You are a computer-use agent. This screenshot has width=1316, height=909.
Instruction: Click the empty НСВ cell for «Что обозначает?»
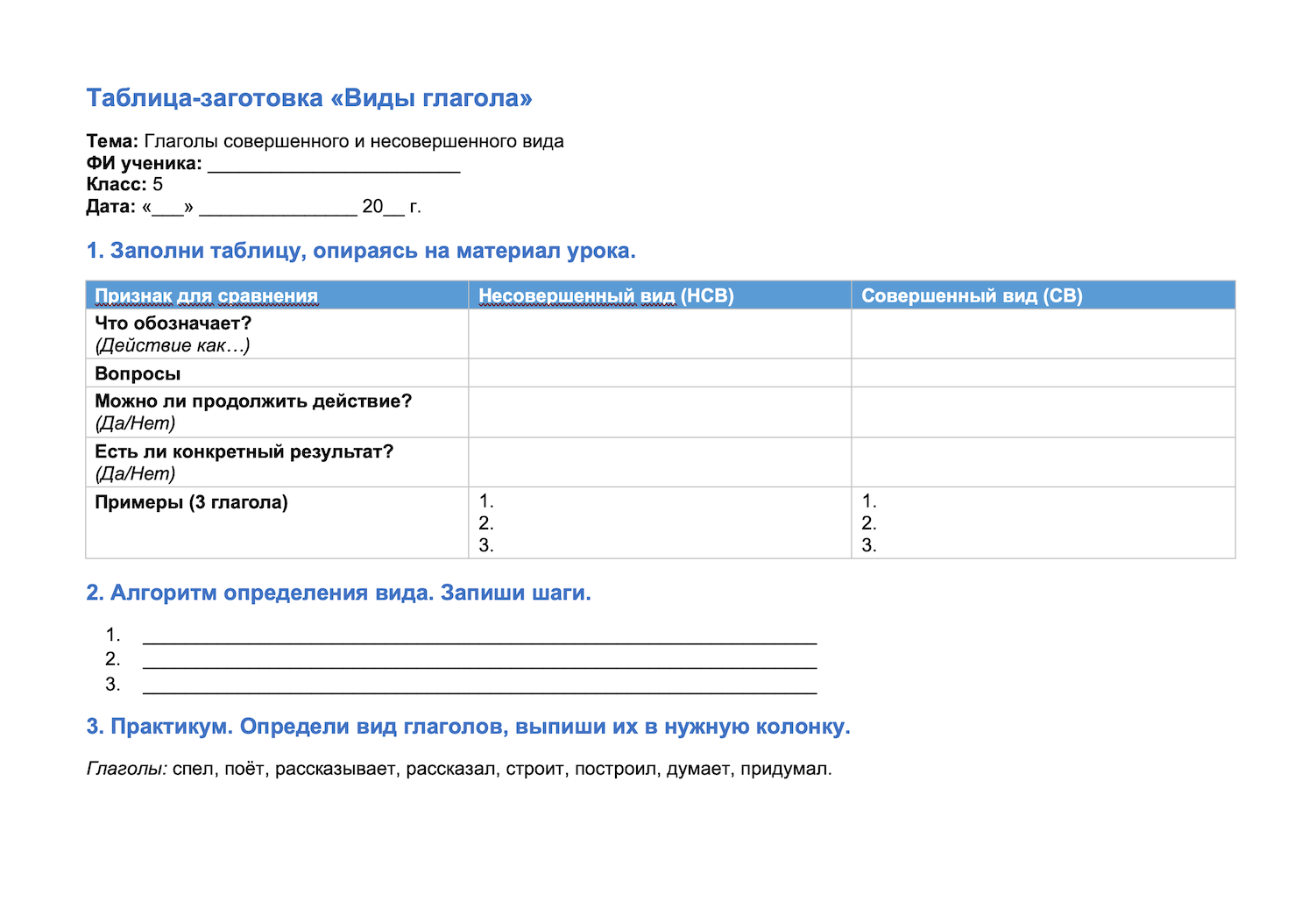tap(660, 334)
